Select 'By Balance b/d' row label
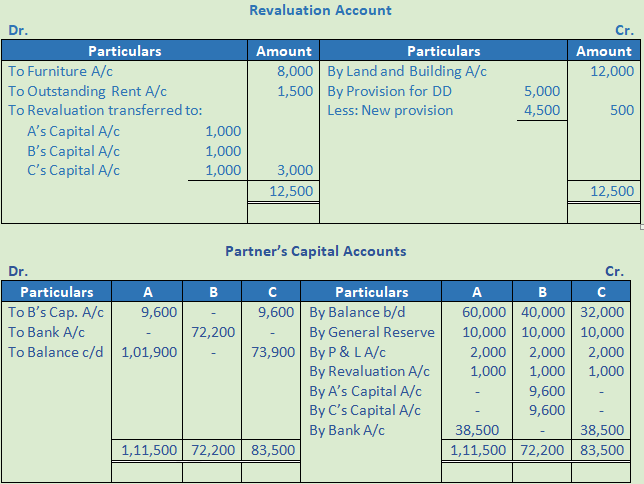This screenshot has width=644, height=484. coord(357,313)
